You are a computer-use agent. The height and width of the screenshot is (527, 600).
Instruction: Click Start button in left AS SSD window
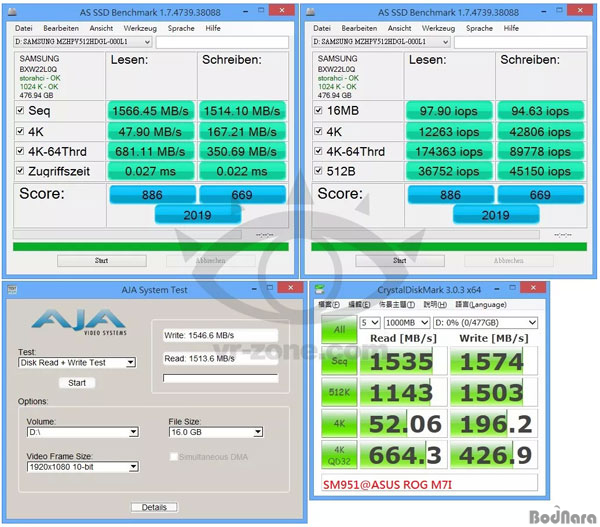(102, 261)
